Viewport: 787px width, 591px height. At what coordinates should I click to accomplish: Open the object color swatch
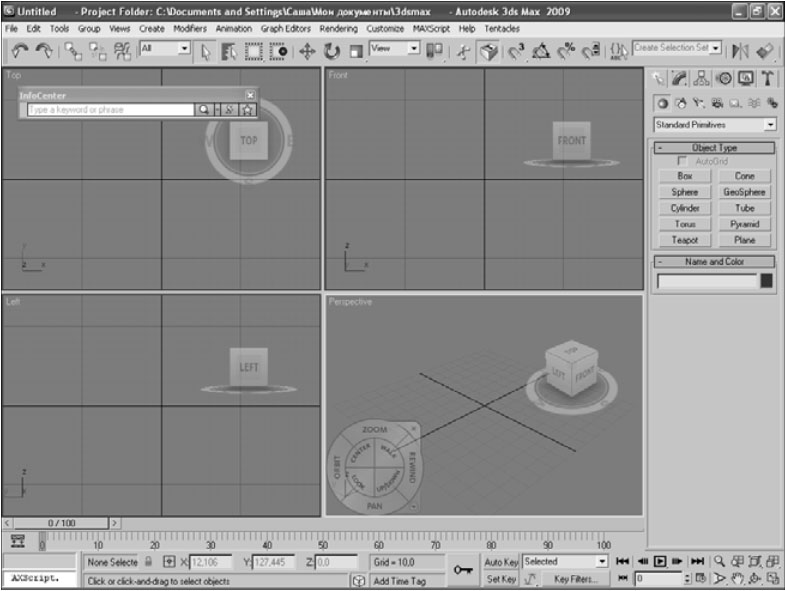point(766,281)
